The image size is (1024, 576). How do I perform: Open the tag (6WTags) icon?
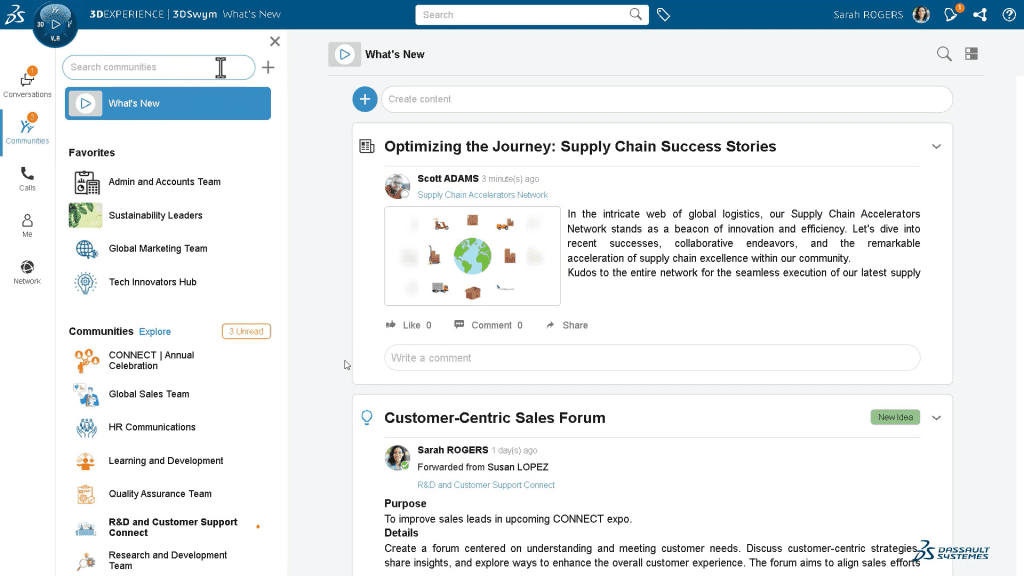click(x=664, y=14)
